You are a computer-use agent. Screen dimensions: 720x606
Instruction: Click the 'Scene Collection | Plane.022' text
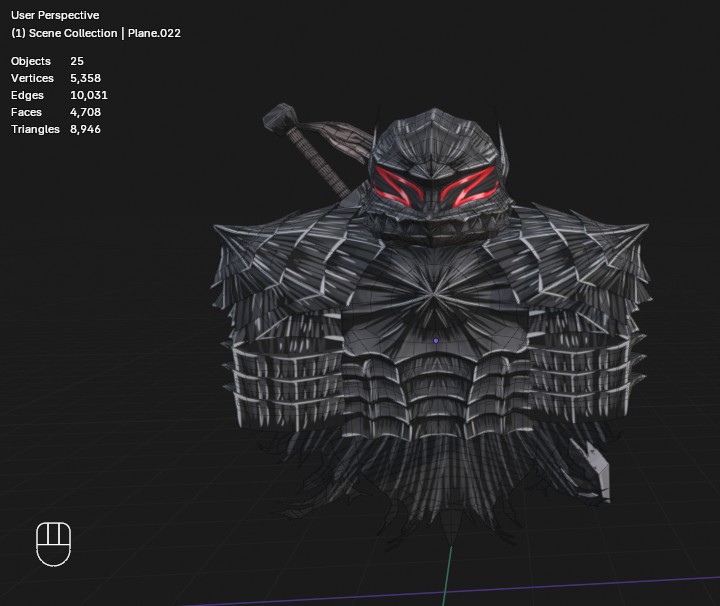[x=105, y=33]
